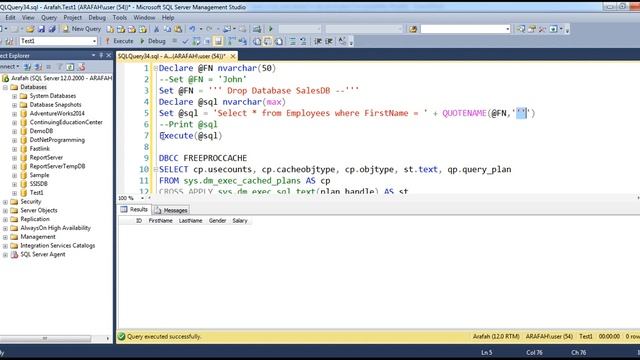This screenshot has height=360, width=640.
Task: Click the Salary column header
Action: point(240,220)
